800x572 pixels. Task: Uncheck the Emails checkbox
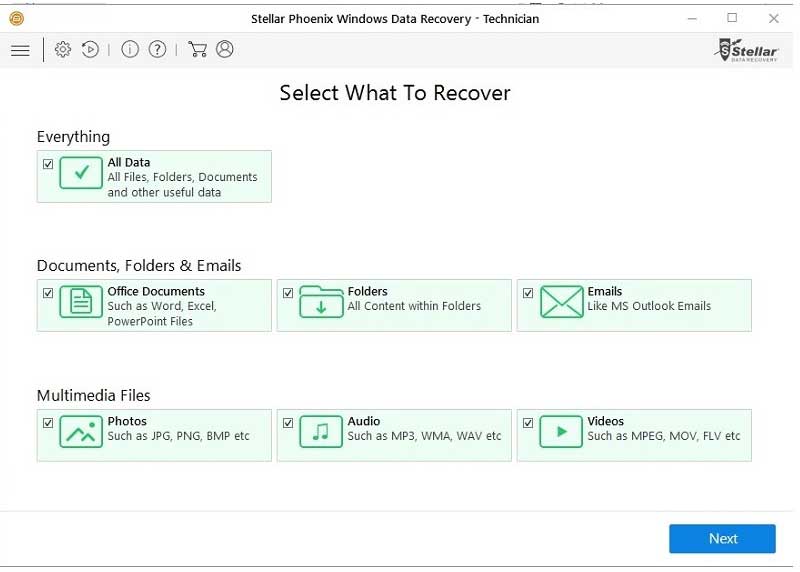pos(528,293)
